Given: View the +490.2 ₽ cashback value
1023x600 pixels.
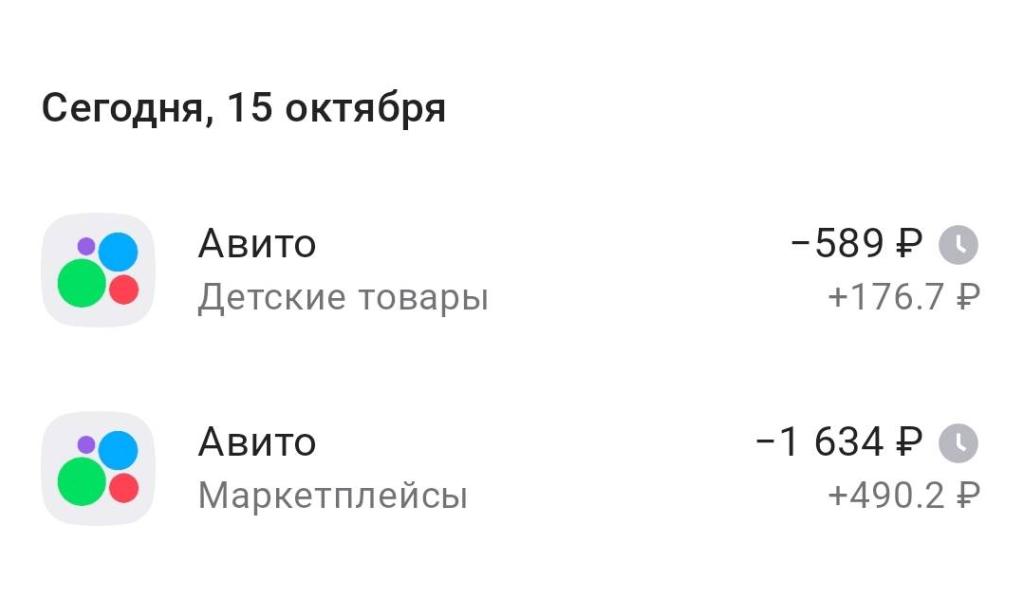Looking at the screenshot, I should [903, 496].
